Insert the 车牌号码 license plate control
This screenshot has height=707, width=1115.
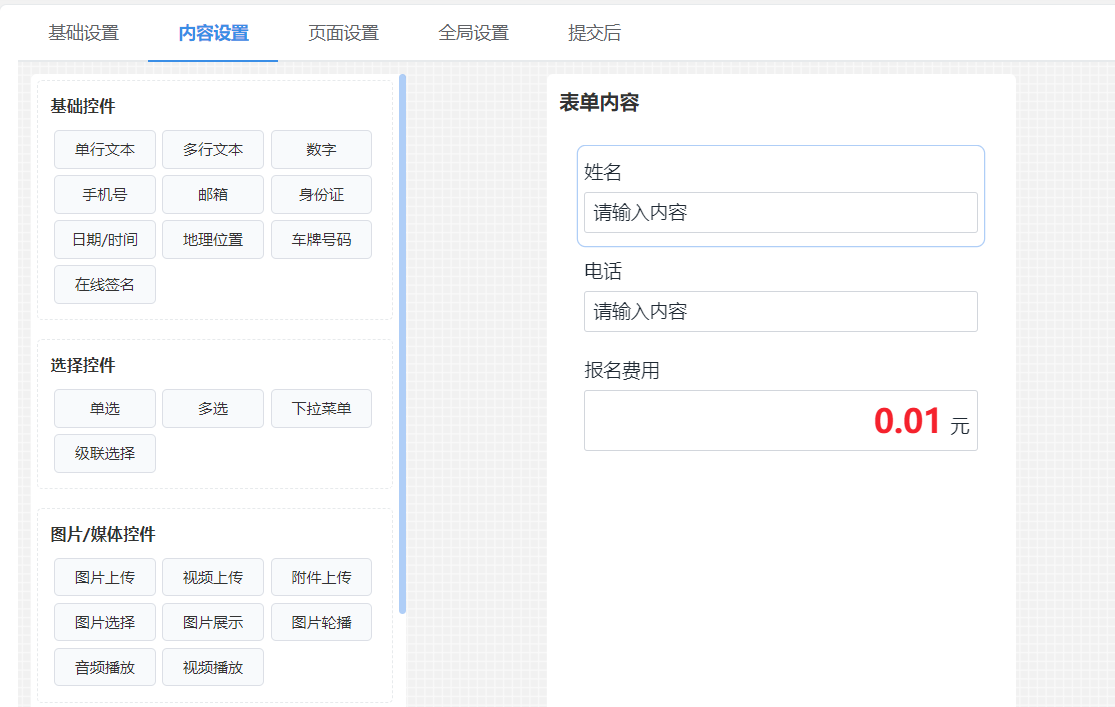(321, 239)
